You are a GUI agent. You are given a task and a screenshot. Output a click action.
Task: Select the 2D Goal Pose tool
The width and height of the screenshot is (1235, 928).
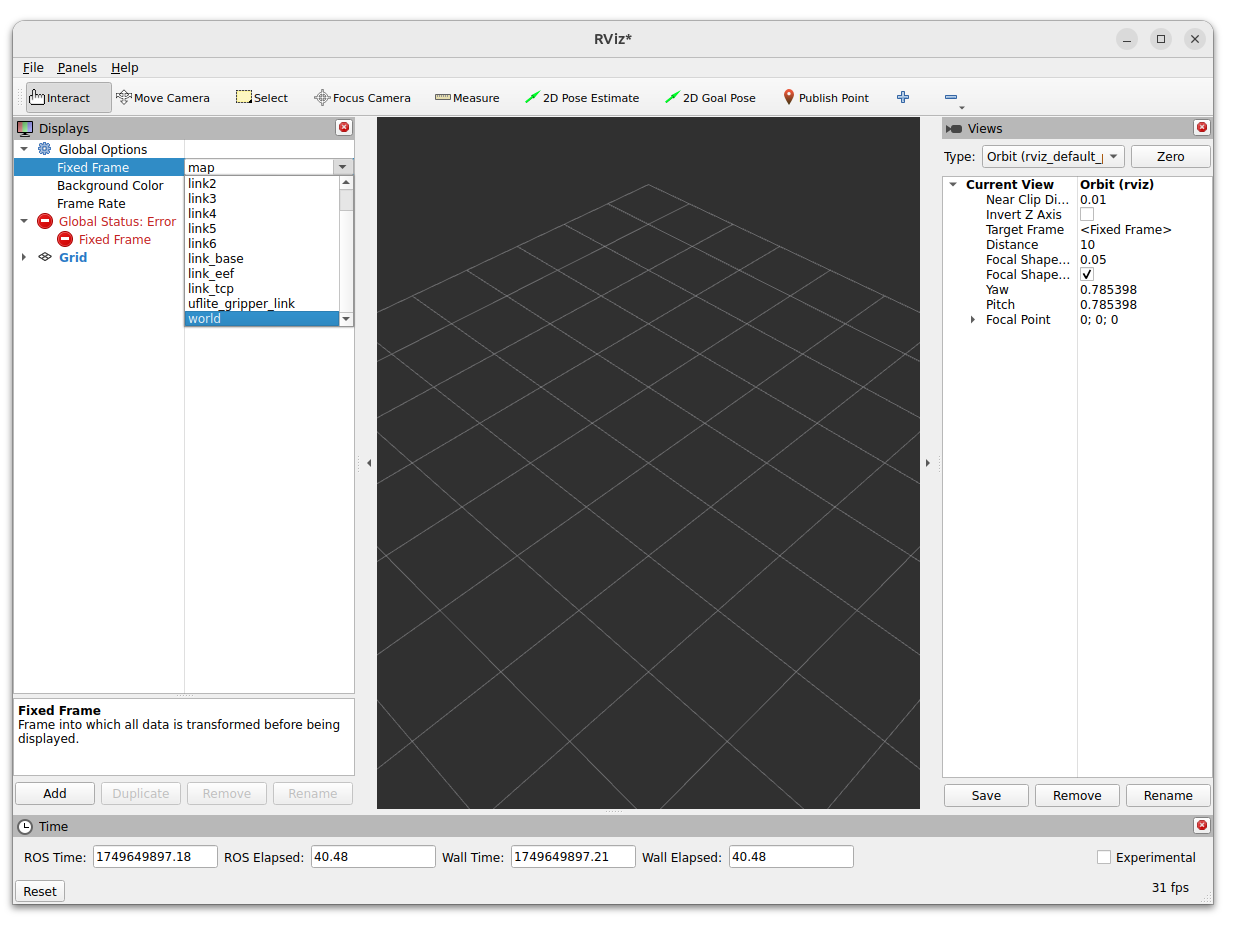pyautogui.click(x=710, y=98)
